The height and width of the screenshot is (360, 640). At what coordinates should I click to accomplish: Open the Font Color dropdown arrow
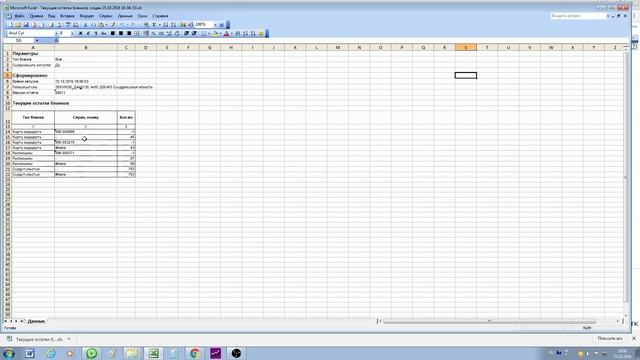(231, 33)
